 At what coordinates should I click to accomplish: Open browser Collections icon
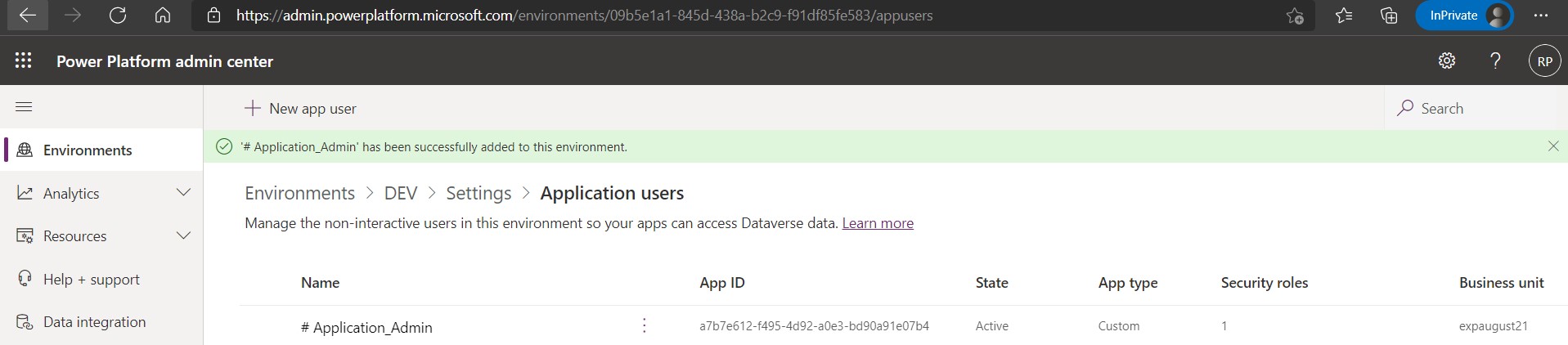1389,16
